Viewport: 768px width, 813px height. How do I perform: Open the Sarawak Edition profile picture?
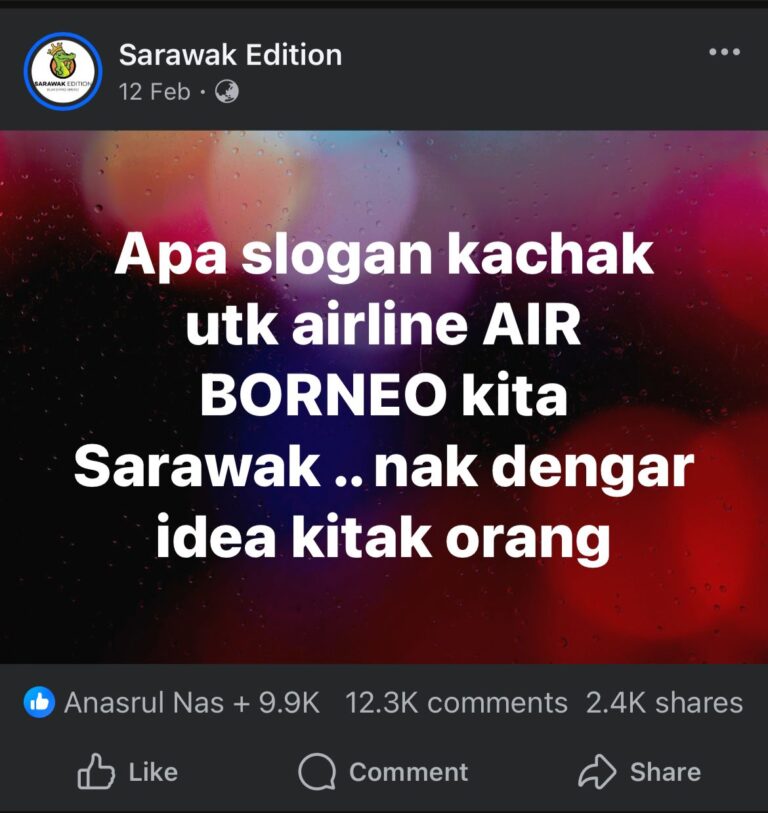pyautogui.click(x=63, y=71)
